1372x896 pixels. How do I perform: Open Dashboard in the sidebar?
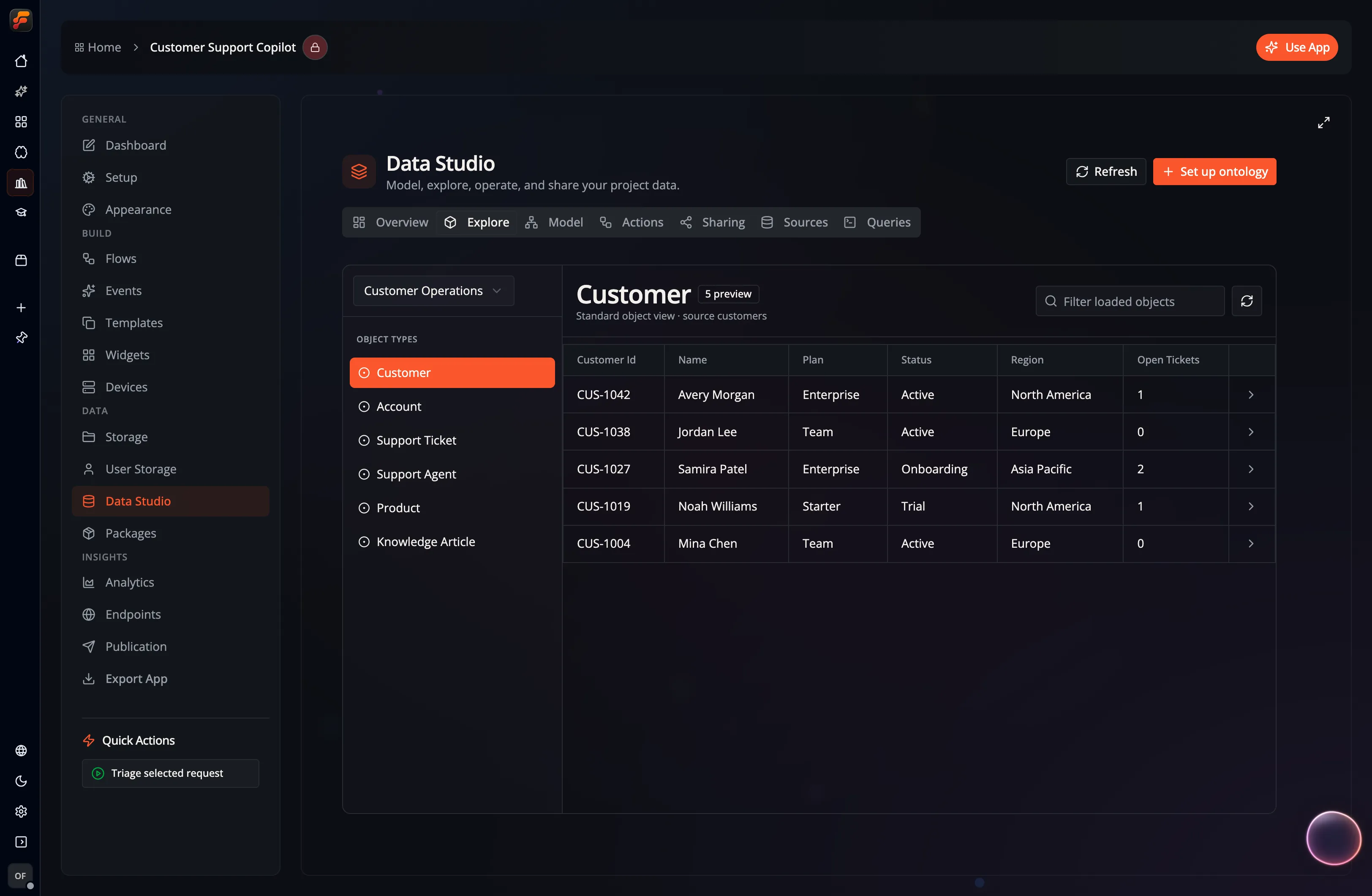[171, 145]
